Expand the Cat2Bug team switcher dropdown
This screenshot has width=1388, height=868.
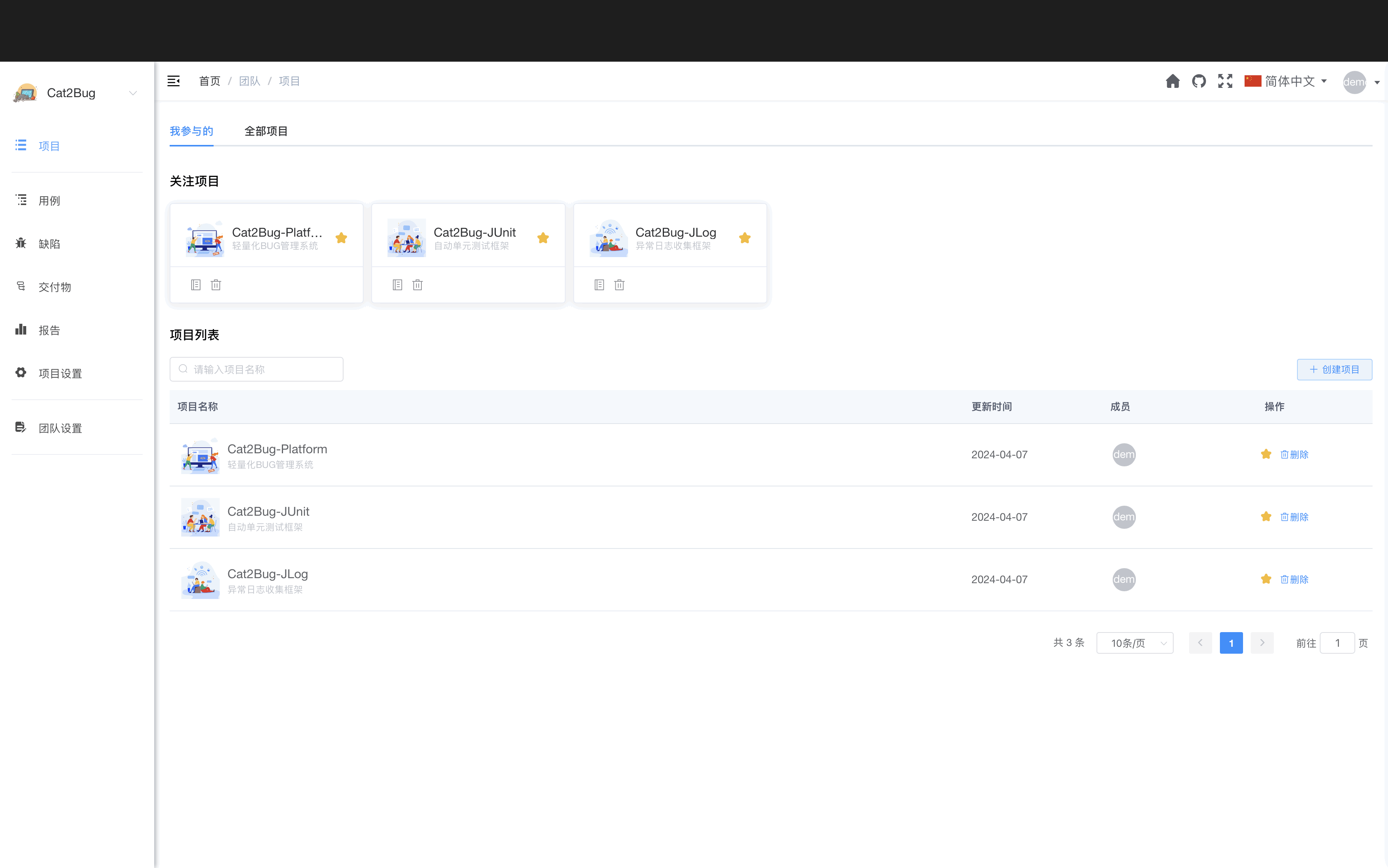pyautogui.click(x=133, y=93)
